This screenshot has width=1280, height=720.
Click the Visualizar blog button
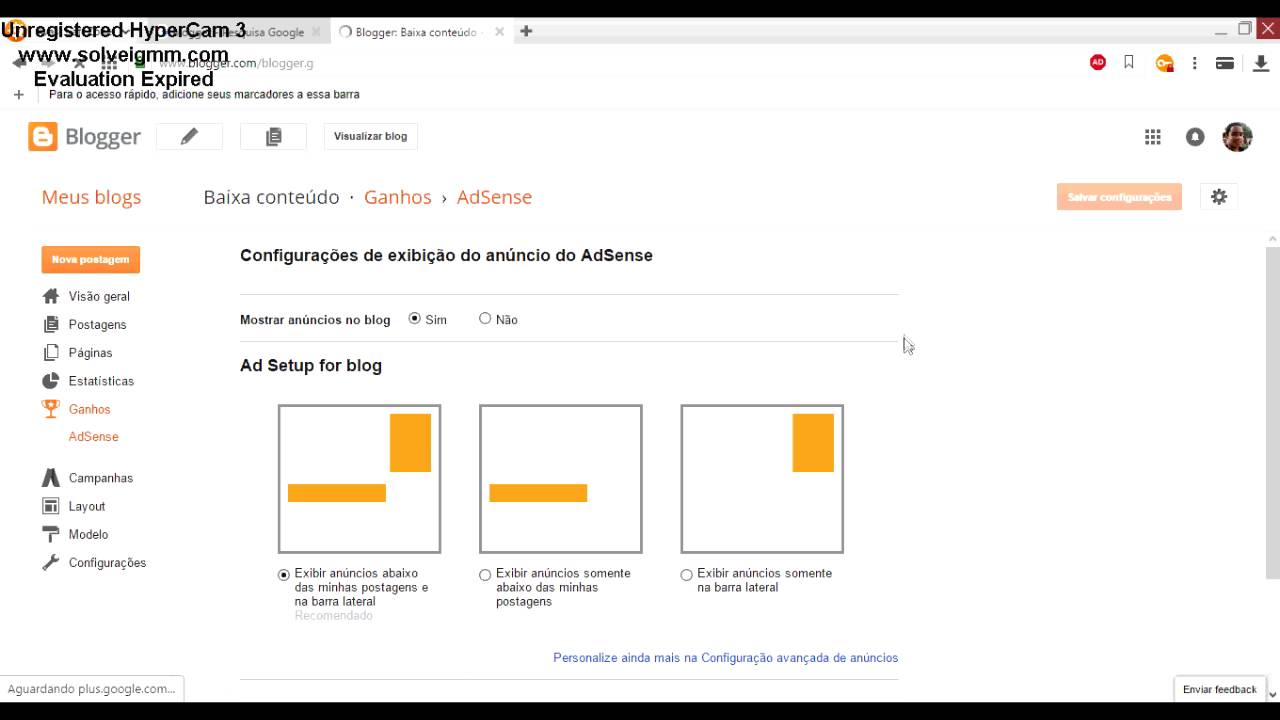coord(370,137)
